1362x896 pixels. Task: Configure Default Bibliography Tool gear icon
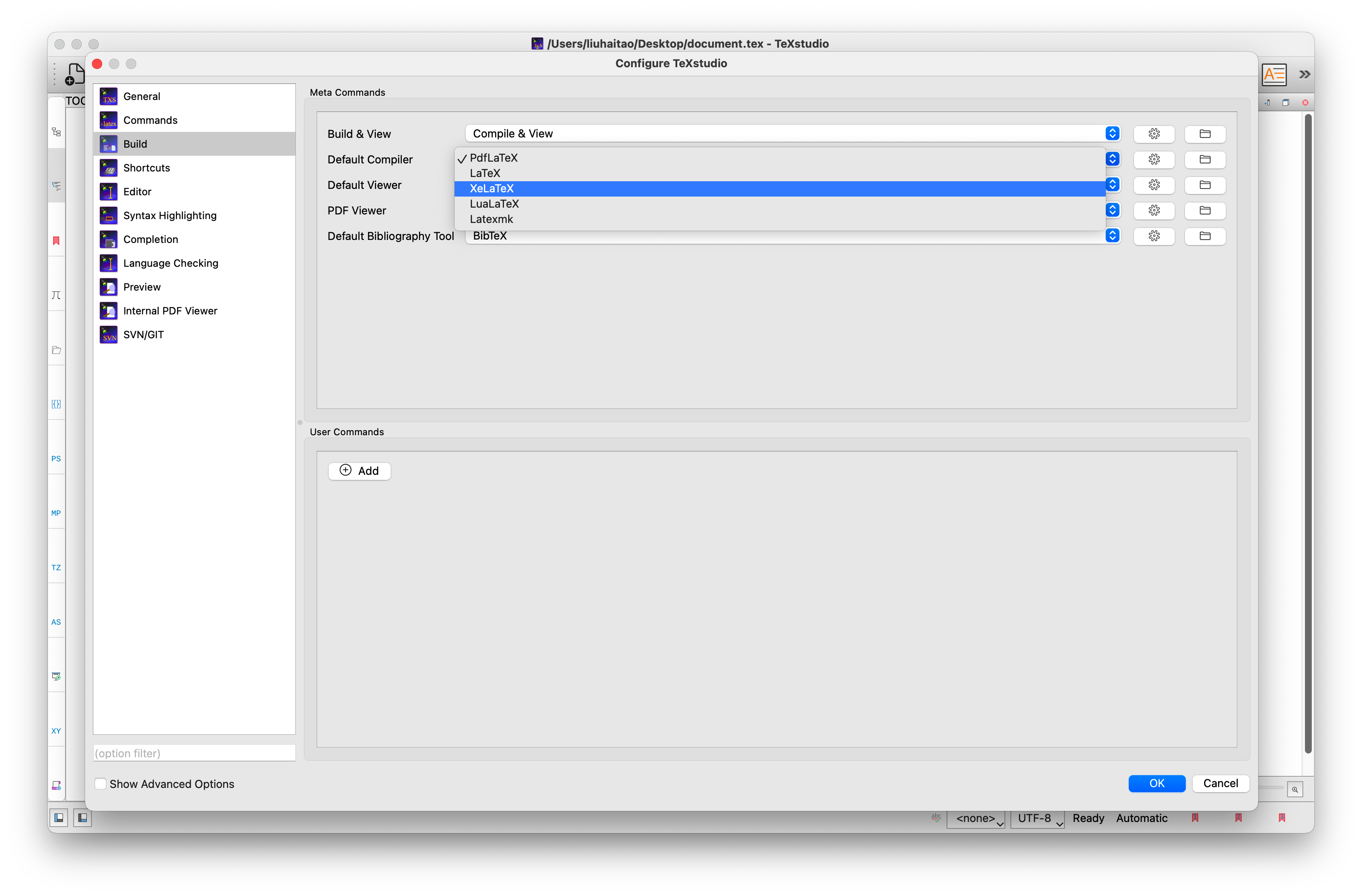[x=1154, y=236]
